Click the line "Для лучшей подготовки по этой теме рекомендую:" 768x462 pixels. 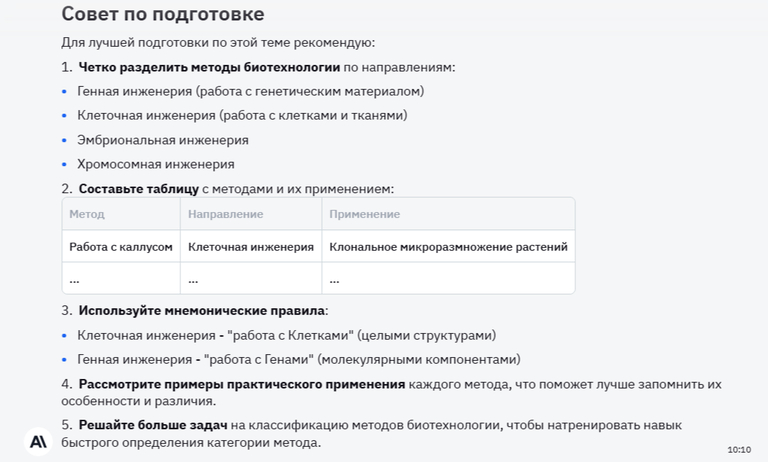pyautogui.click(x=218, y=43)
